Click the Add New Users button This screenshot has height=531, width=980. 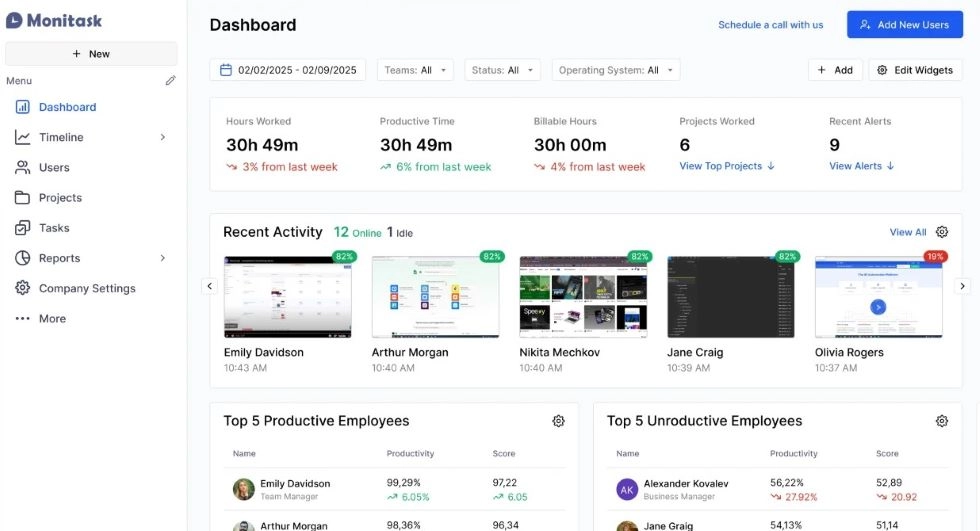pyautogui.click(x=904, y=25)
